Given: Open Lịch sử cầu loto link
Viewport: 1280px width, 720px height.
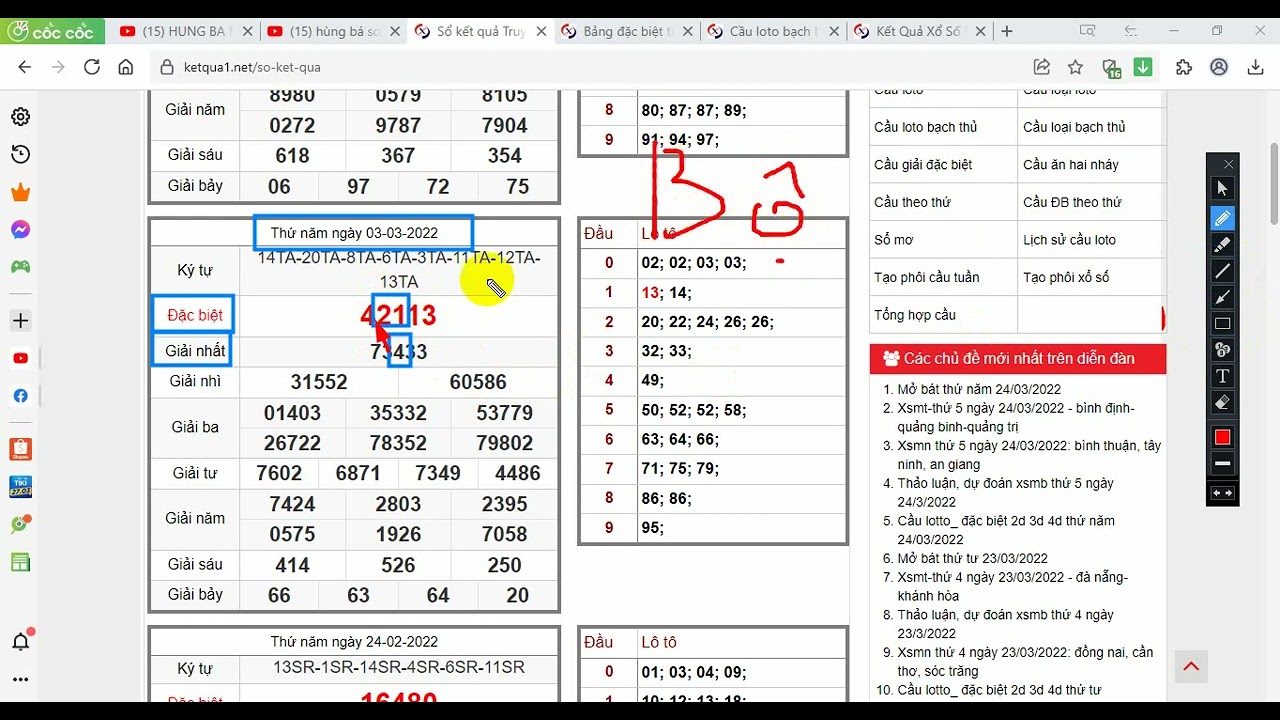Looking at the screenshot, I should click(x=1069, y=240).
